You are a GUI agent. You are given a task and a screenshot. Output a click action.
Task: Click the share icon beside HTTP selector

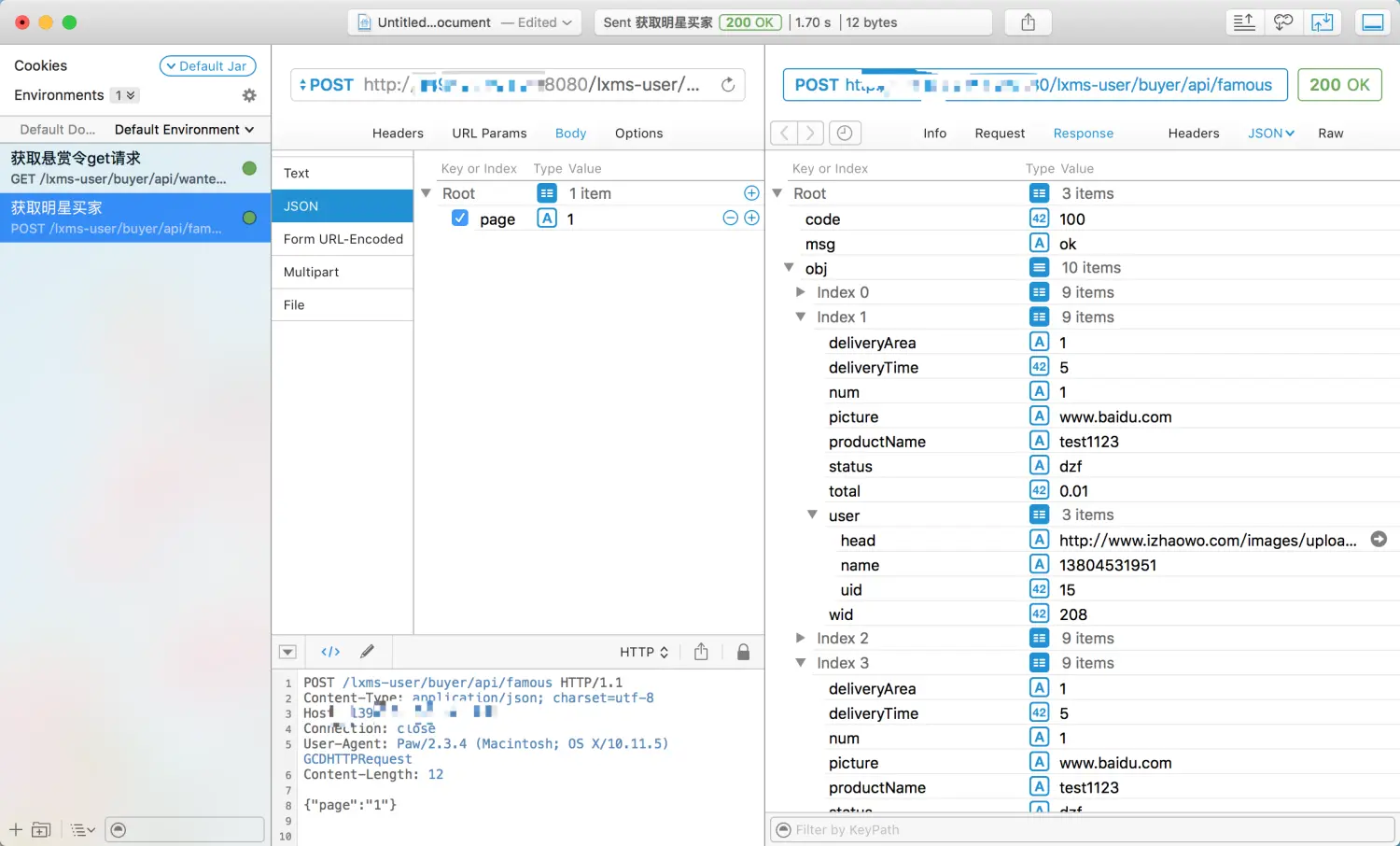(x=701, y=652)
